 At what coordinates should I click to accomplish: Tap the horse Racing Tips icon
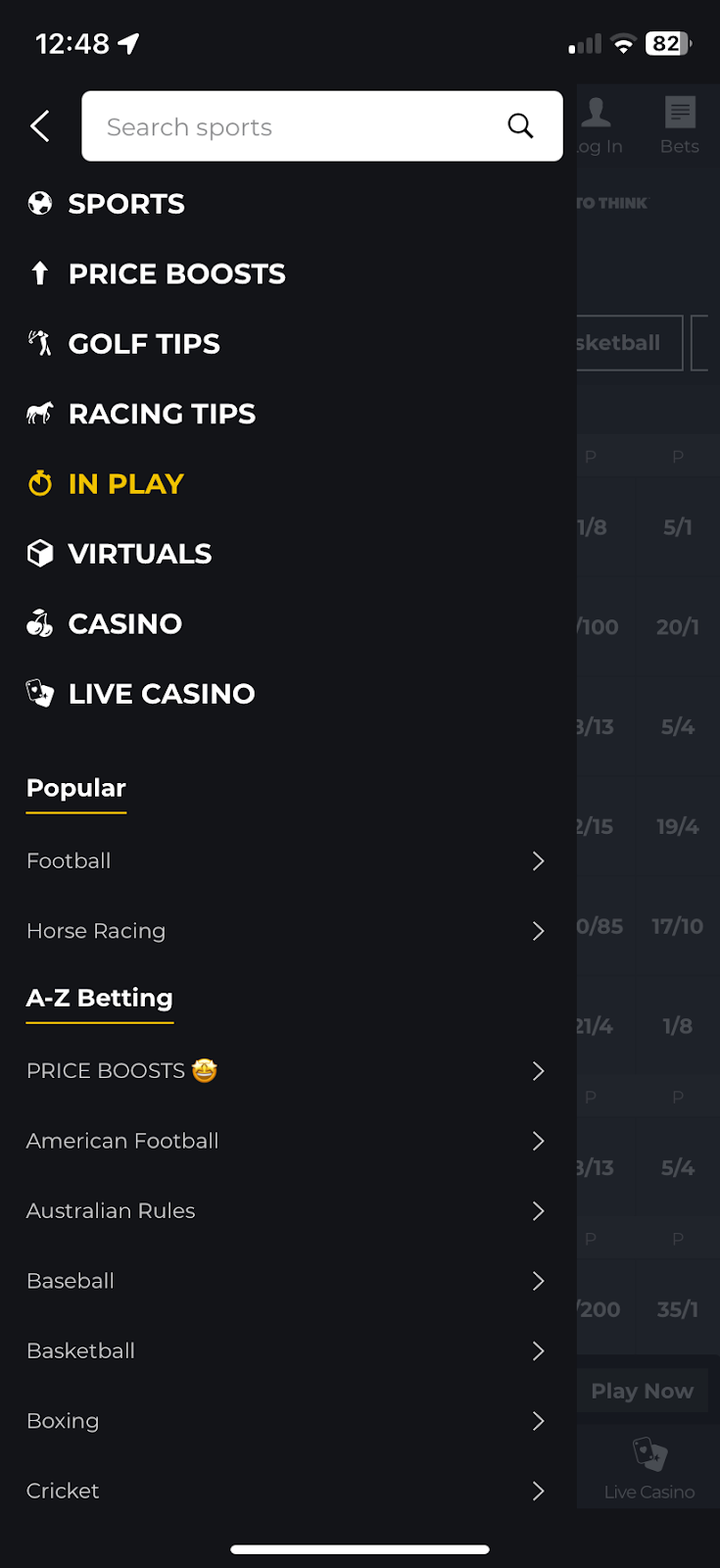[x=40, y=414]
